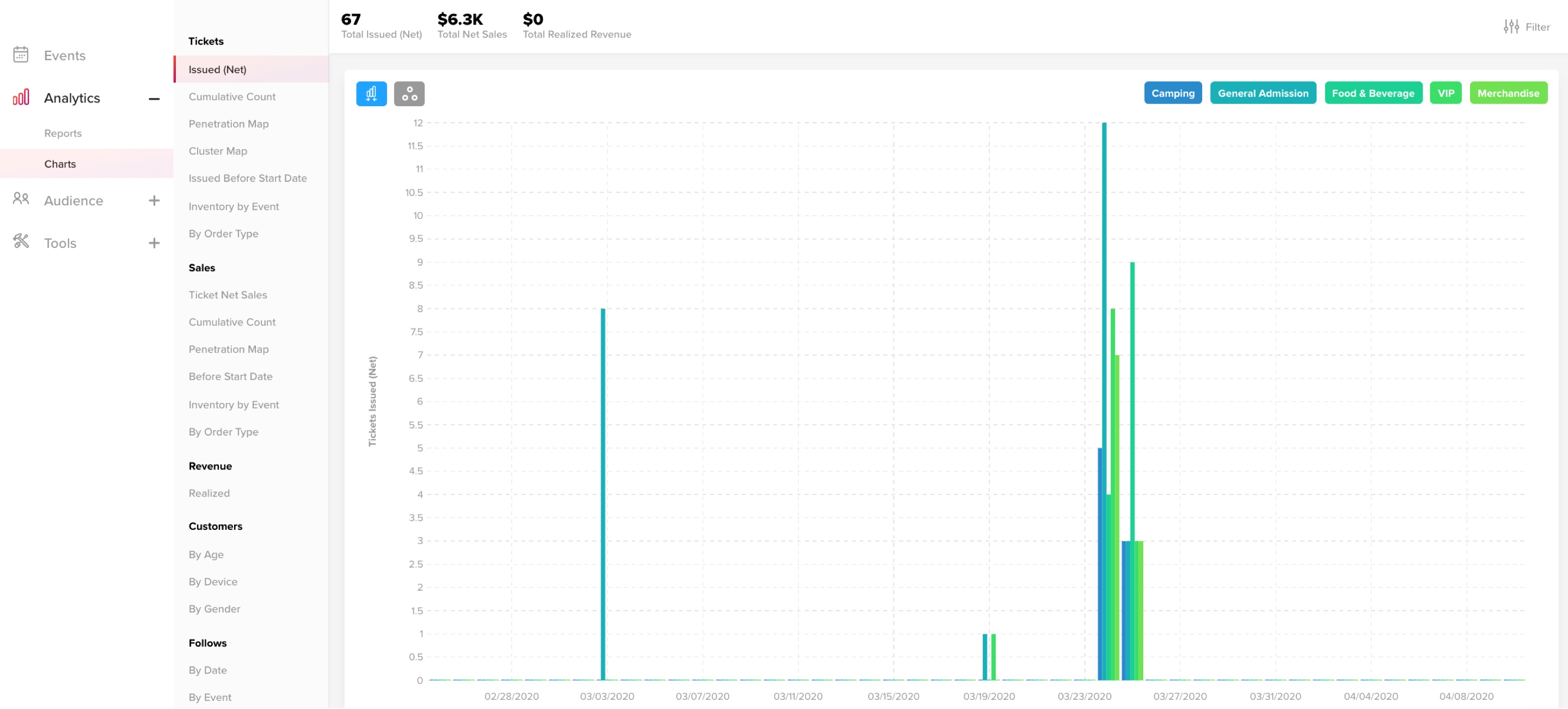Open Sales Inventory by Event
Viewport: 1568px width, 709px height.
point(234,405)
